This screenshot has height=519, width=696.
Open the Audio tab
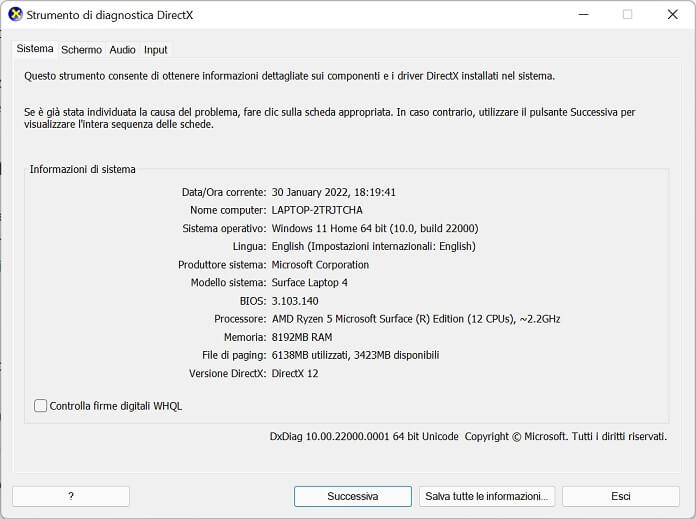122,50
